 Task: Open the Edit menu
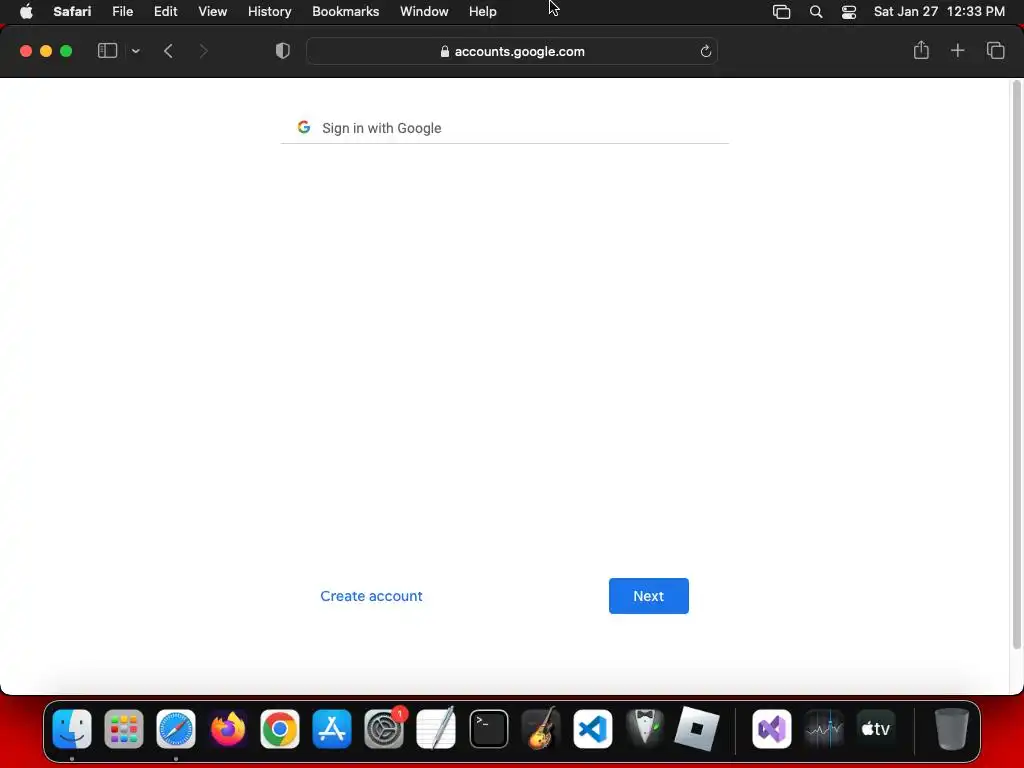(165, 11)
